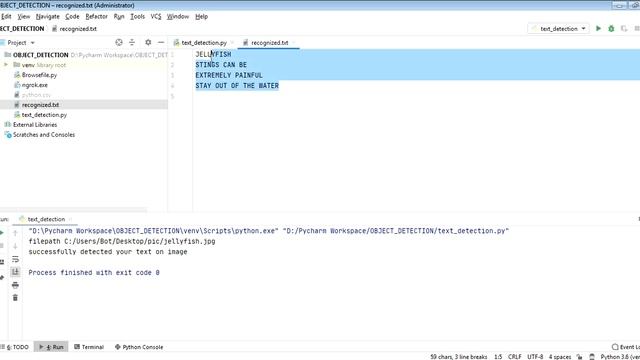Open Browsefile.py in the project tree
Viewport: 640px width, 360px height.
[39, 75]
